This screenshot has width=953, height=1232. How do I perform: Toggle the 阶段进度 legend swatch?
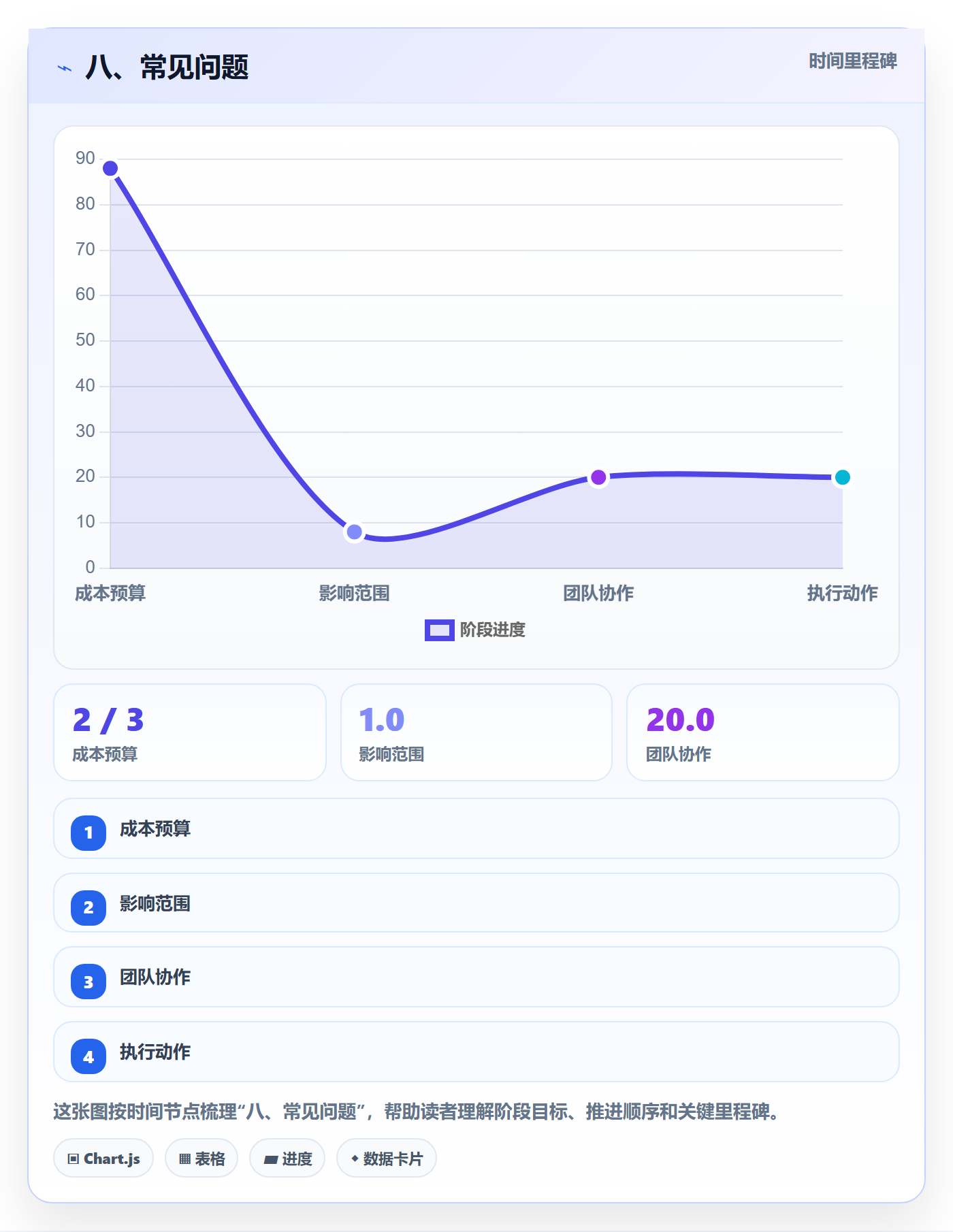[439, 630]
